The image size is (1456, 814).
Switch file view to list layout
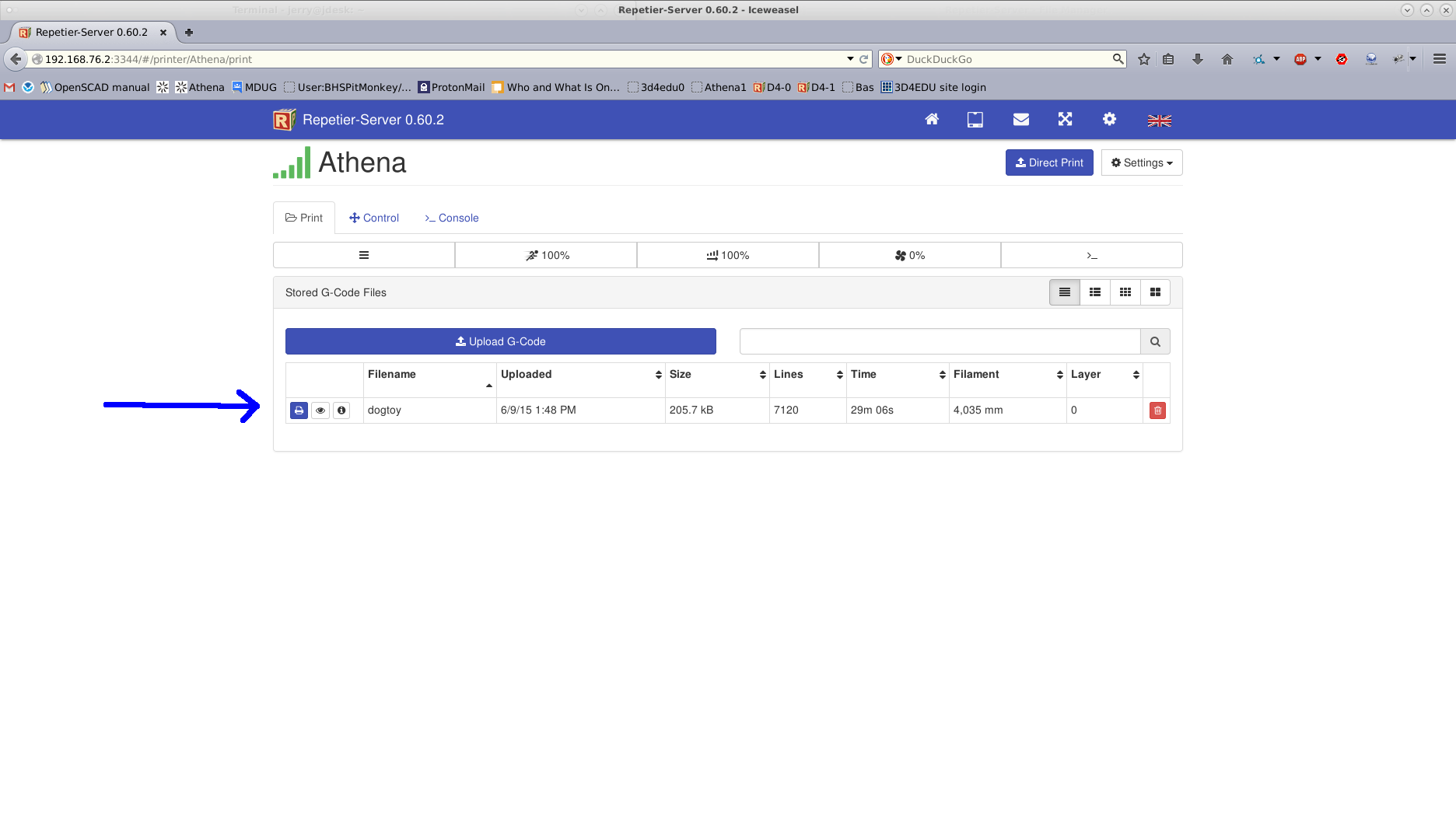click(1094, 292)
